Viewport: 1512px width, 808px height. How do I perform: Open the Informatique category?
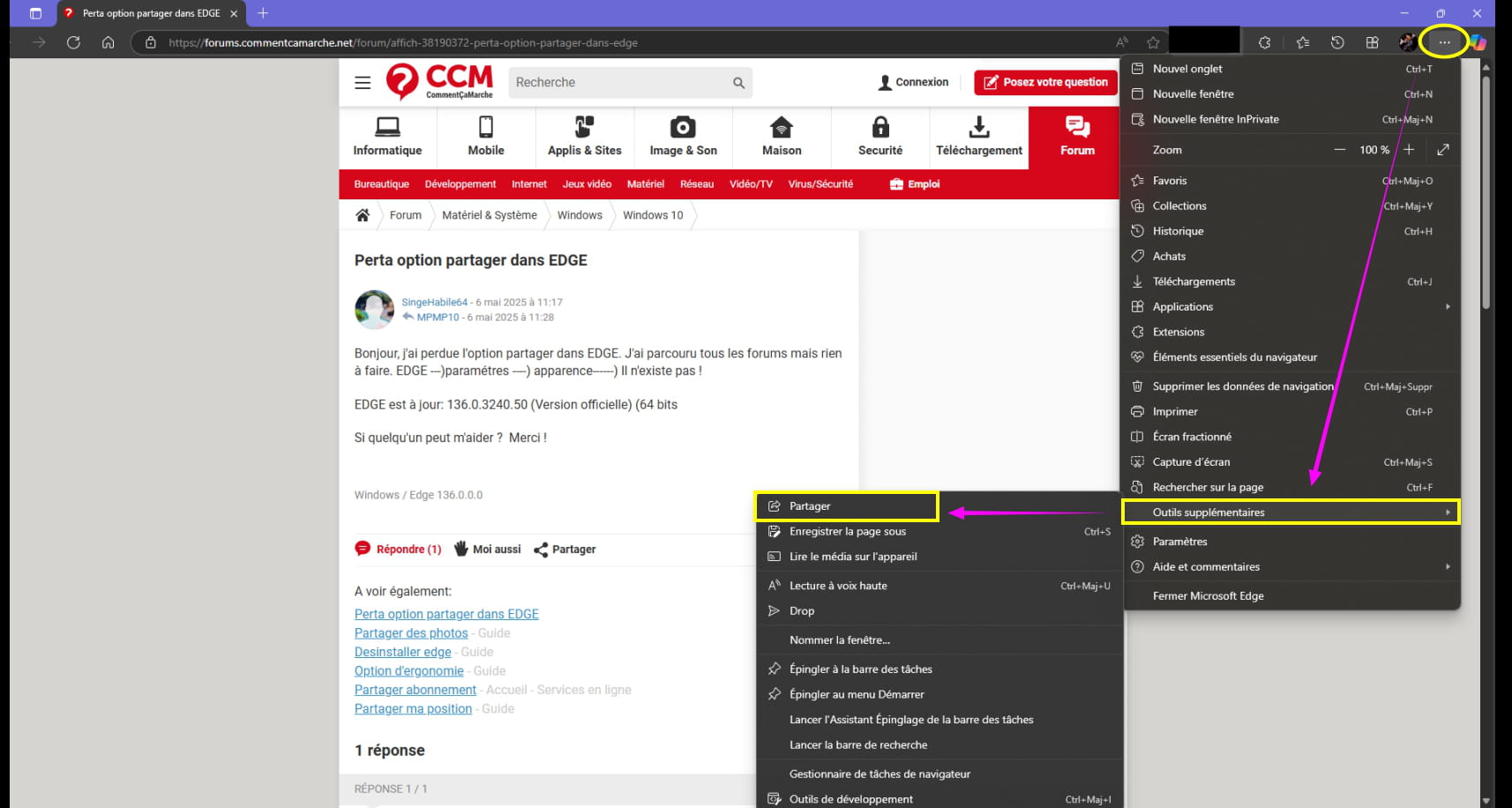pos(387,136)
